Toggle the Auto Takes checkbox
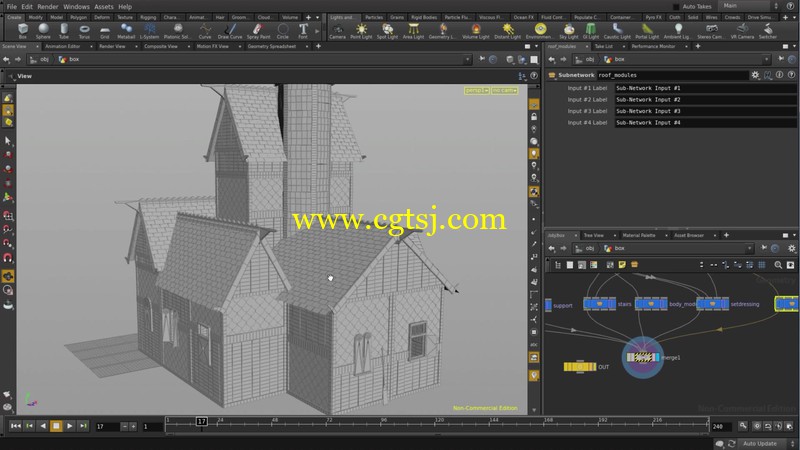This screenshot has width=800, height=450. pyautogui.click(x=676, y=7)
